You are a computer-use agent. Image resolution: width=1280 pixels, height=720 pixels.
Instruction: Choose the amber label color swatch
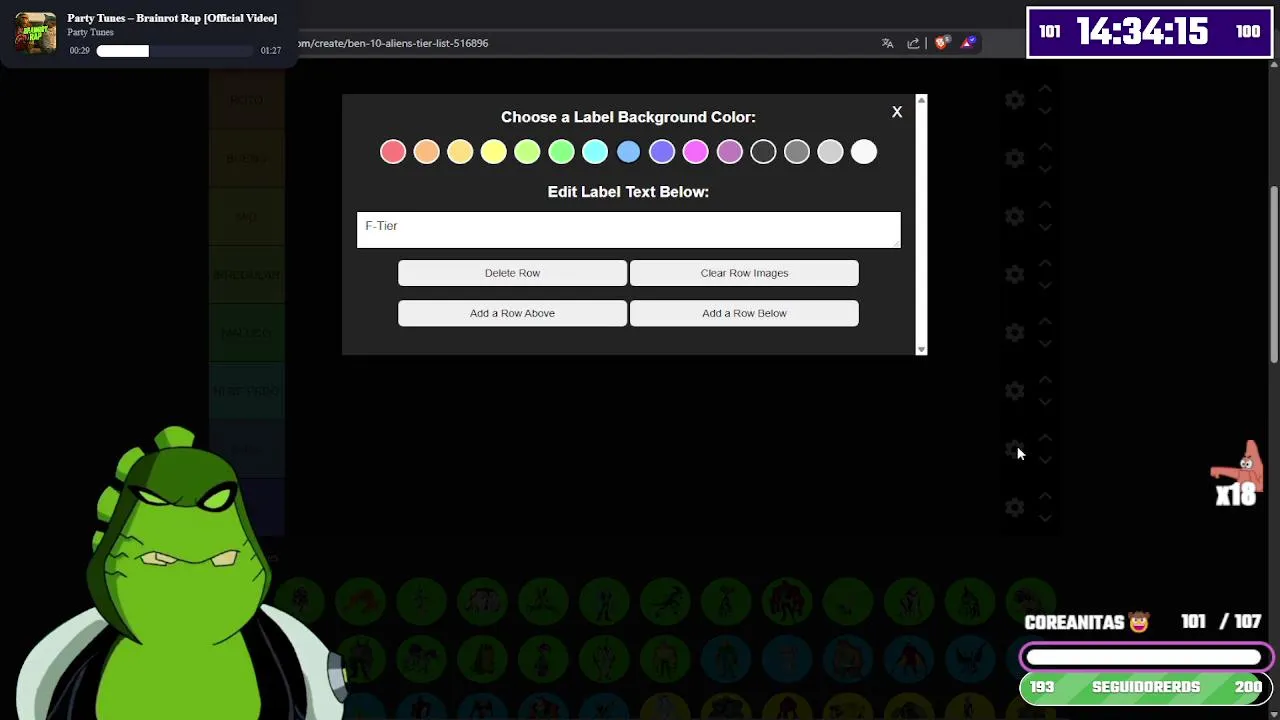(460, 152)
